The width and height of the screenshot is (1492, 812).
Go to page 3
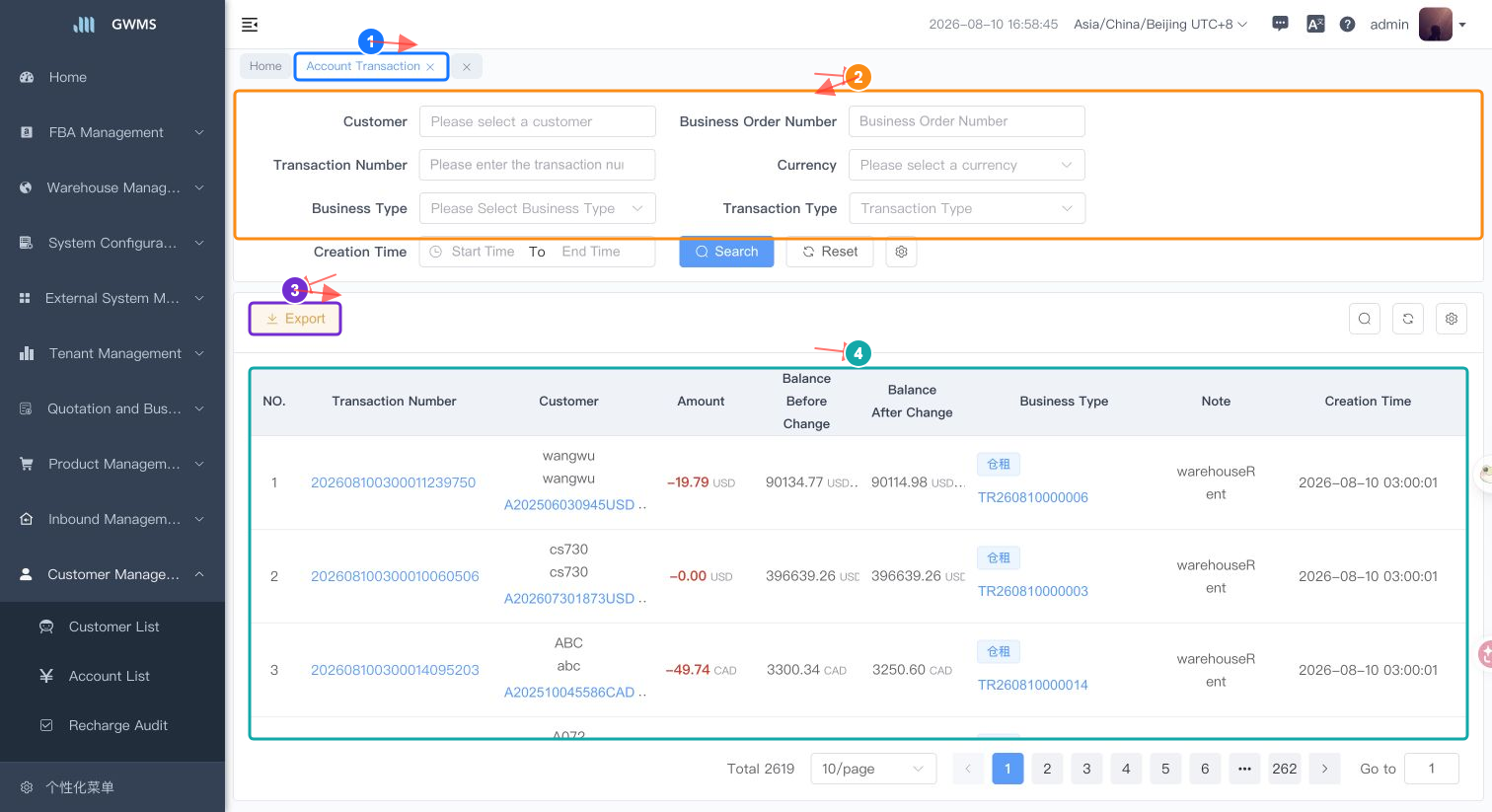coord(1086,769)
